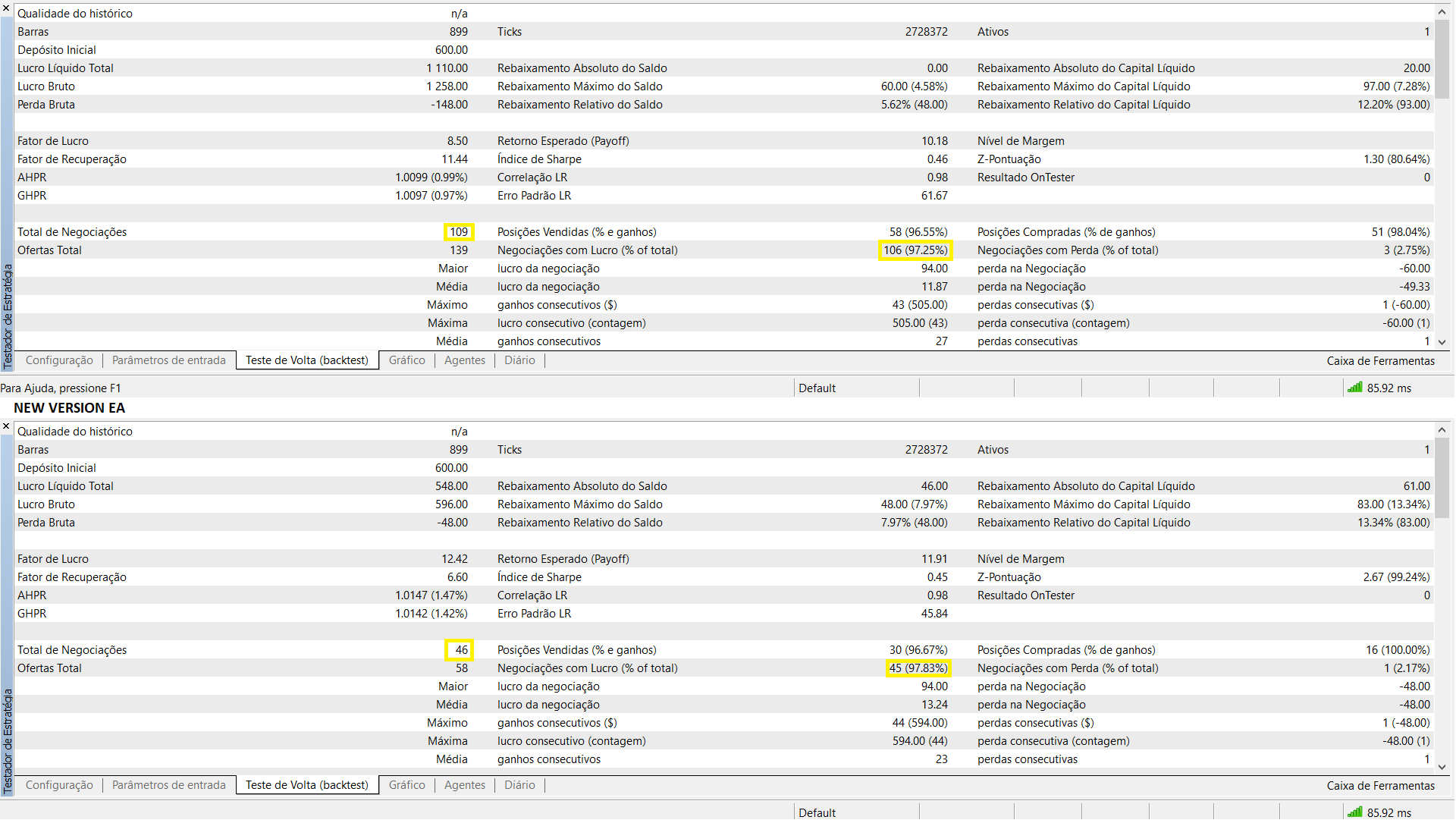1456x820 pixels.
Task: Switch to Gráfico tab in lower tester
Action: [x=406, y=785]
